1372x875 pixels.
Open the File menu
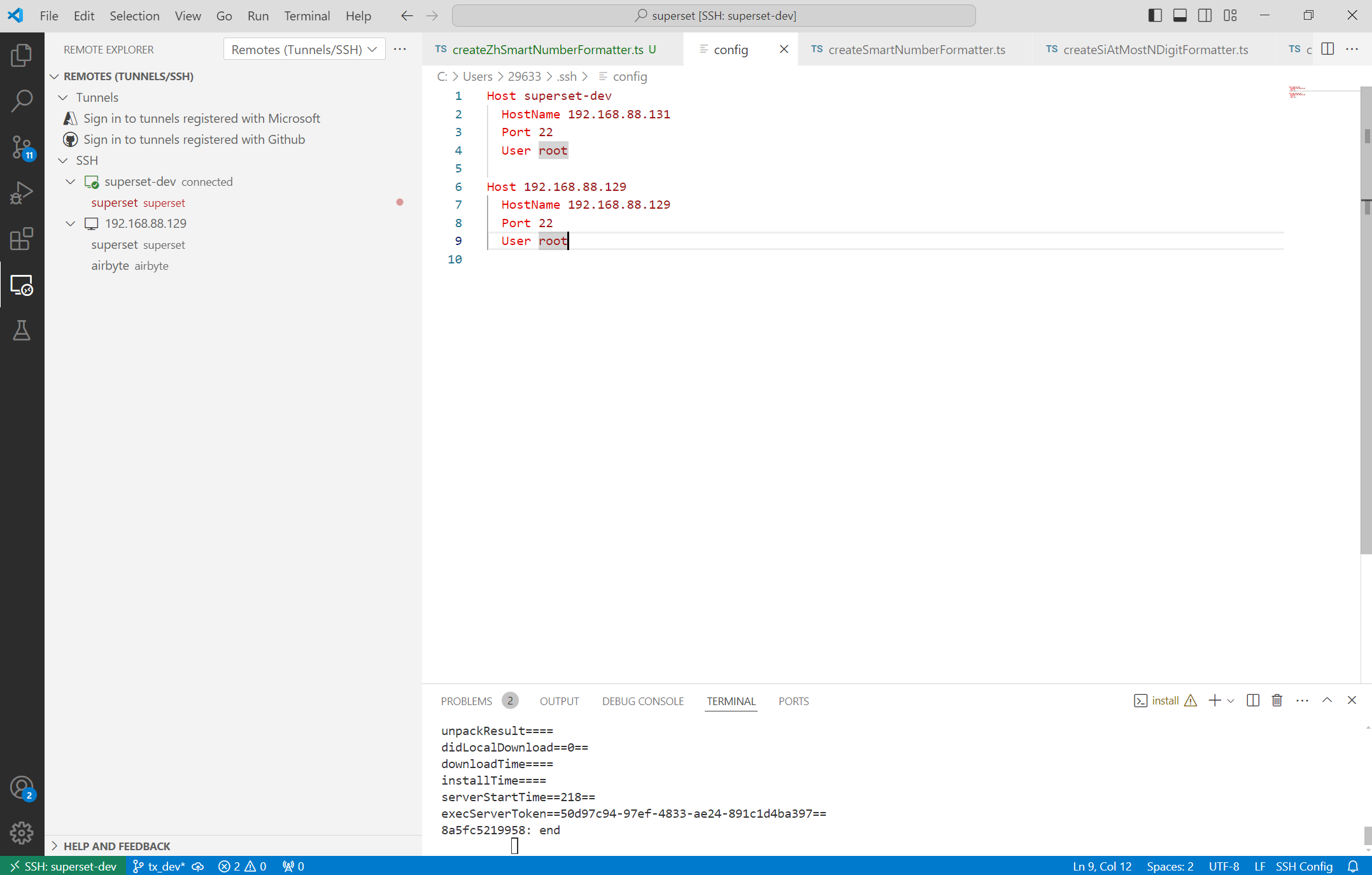(x=49, y=16)
